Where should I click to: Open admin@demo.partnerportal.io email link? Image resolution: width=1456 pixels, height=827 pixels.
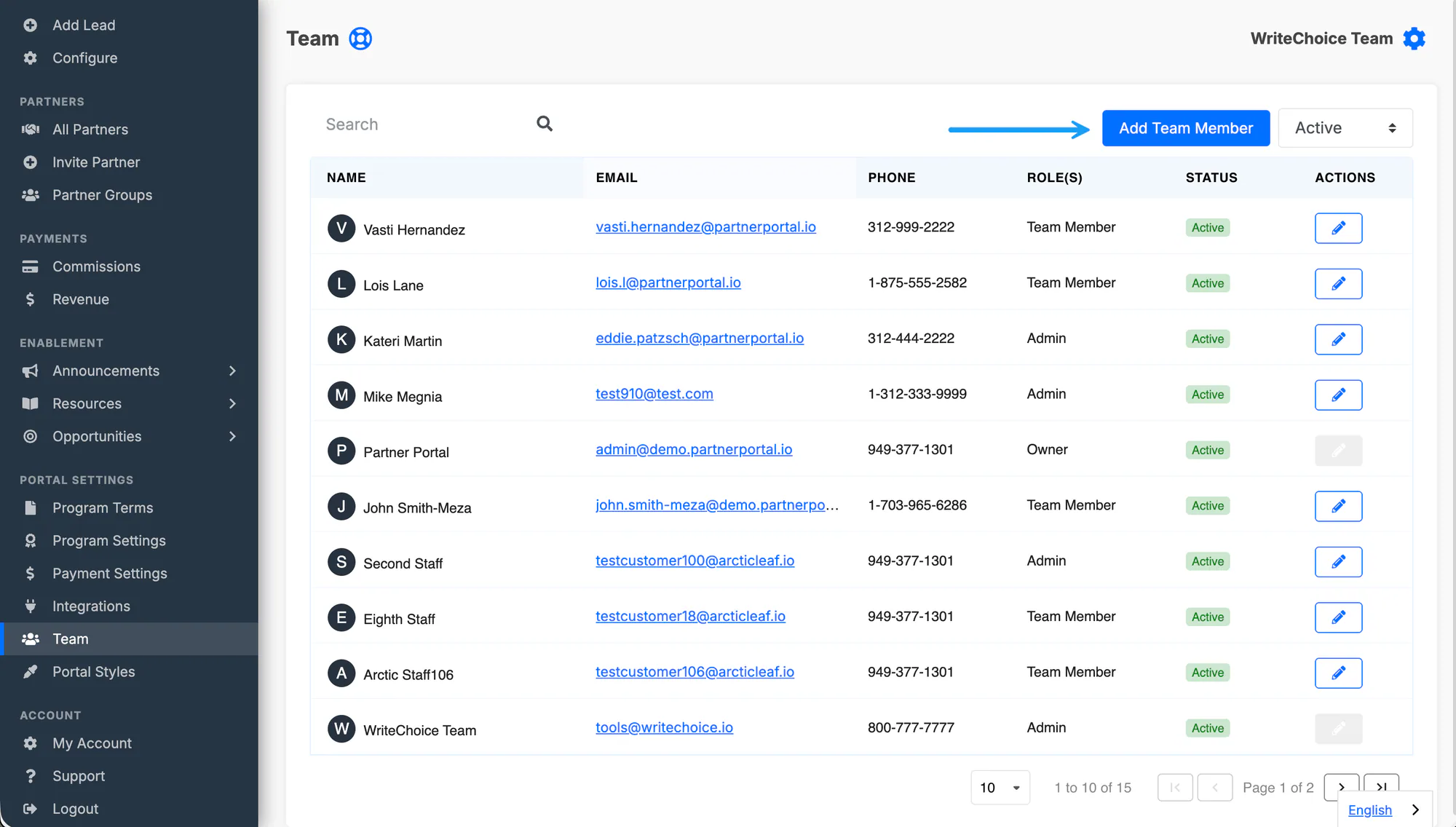[x=694, y=450]
